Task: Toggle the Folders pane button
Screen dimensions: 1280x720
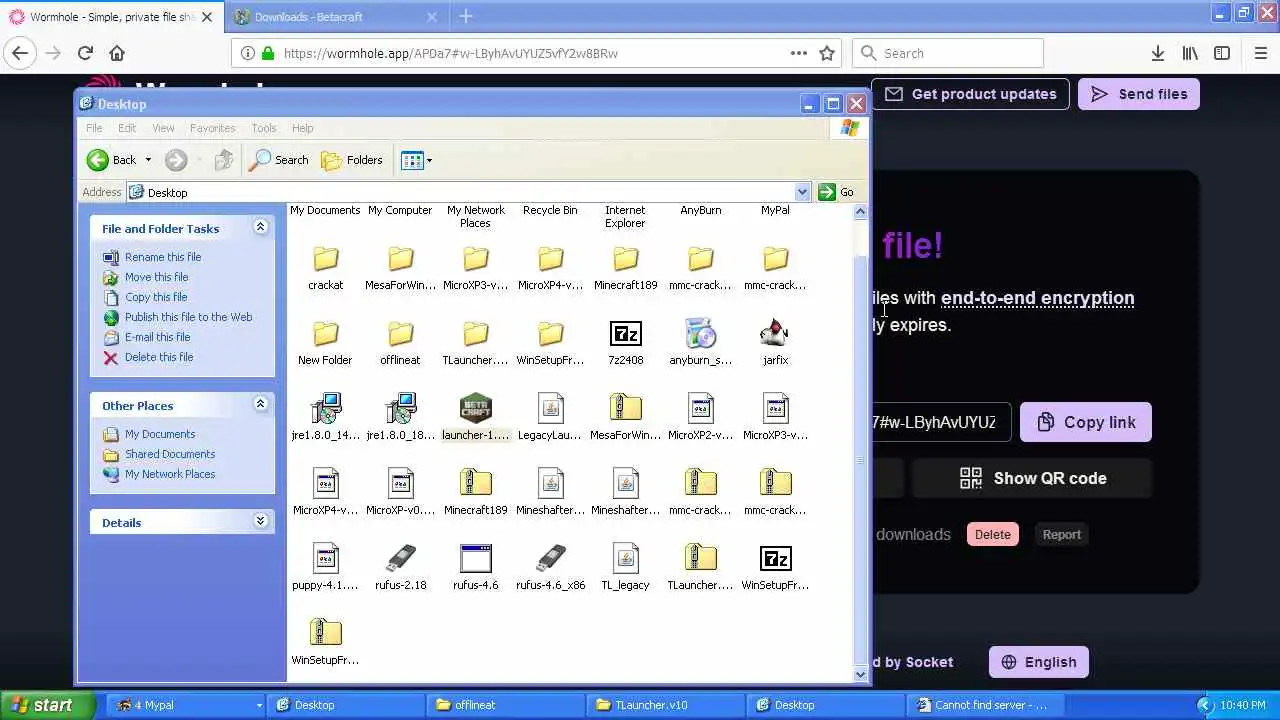Action: [352, 160]
